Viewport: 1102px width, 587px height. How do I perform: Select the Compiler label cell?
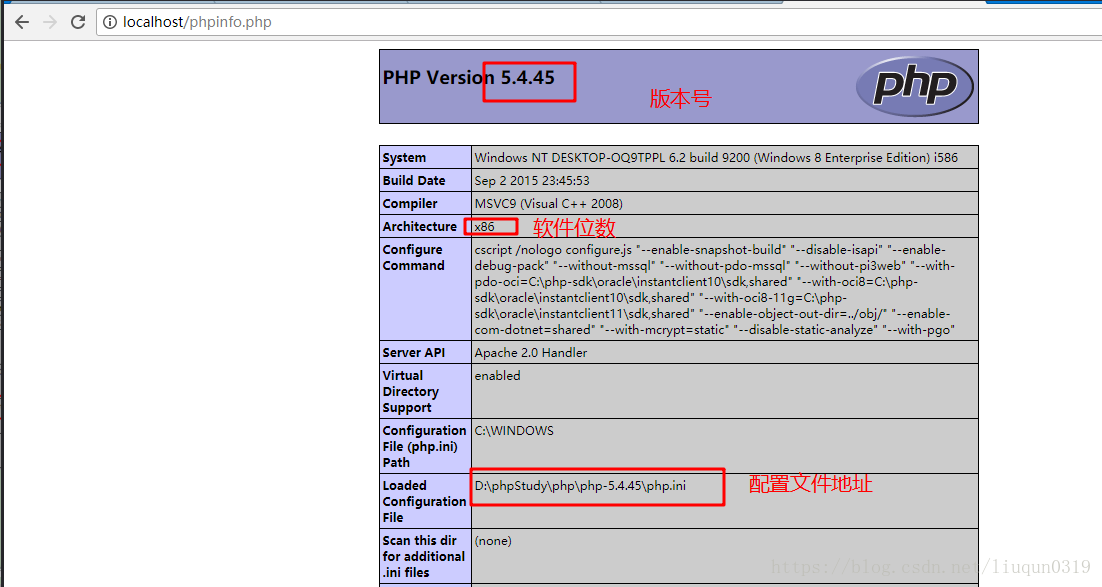(x=425, y=204)
